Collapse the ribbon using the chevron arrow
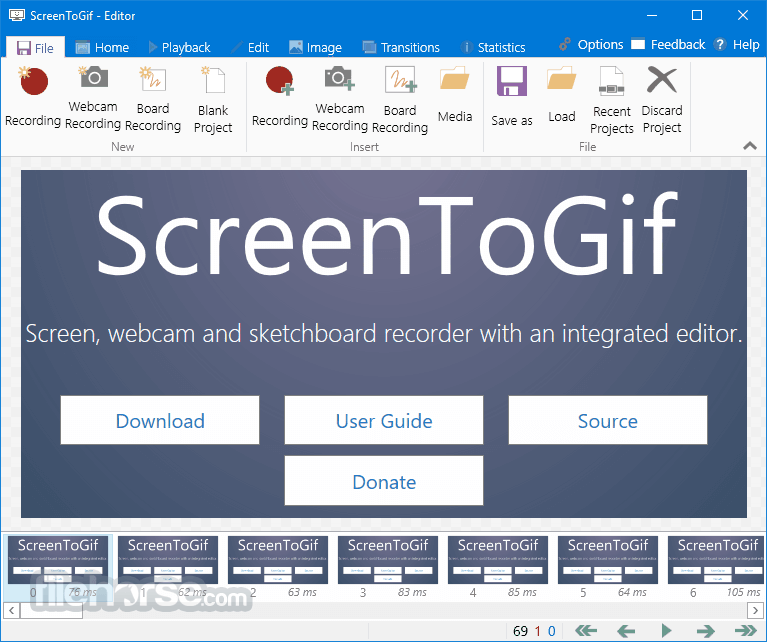Screen dimensions: 767x642 click(750, 146)
